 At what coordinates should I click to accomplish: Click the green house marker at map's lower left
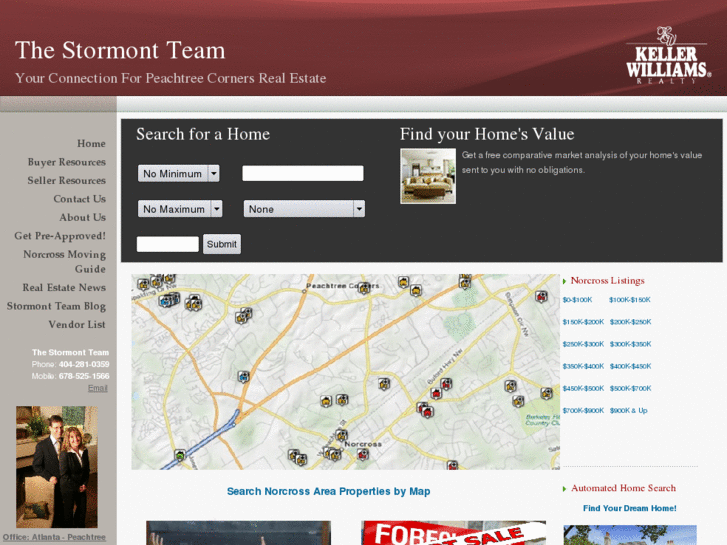coord(180,455)
